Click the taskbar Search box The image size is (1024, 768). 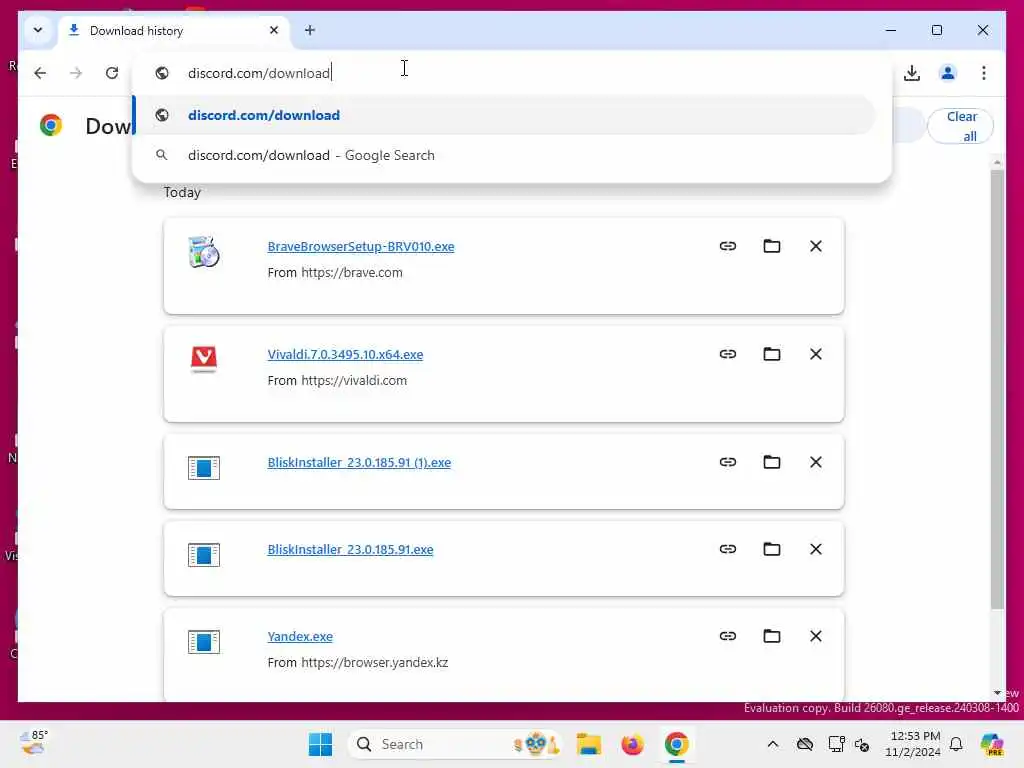tap(455, 744)
